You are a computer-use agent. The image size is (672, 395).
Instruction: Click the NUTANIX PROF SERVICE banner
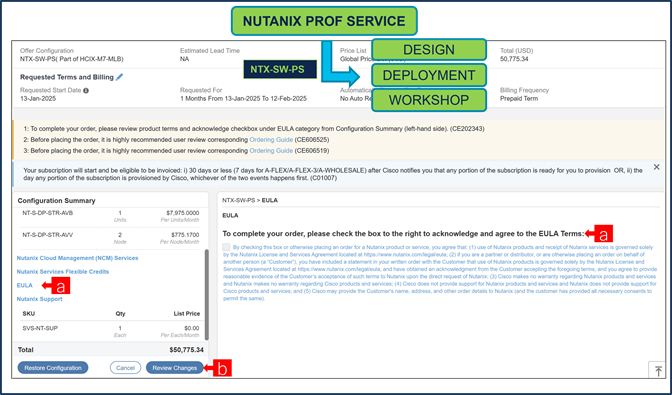[x=324, y=21]
